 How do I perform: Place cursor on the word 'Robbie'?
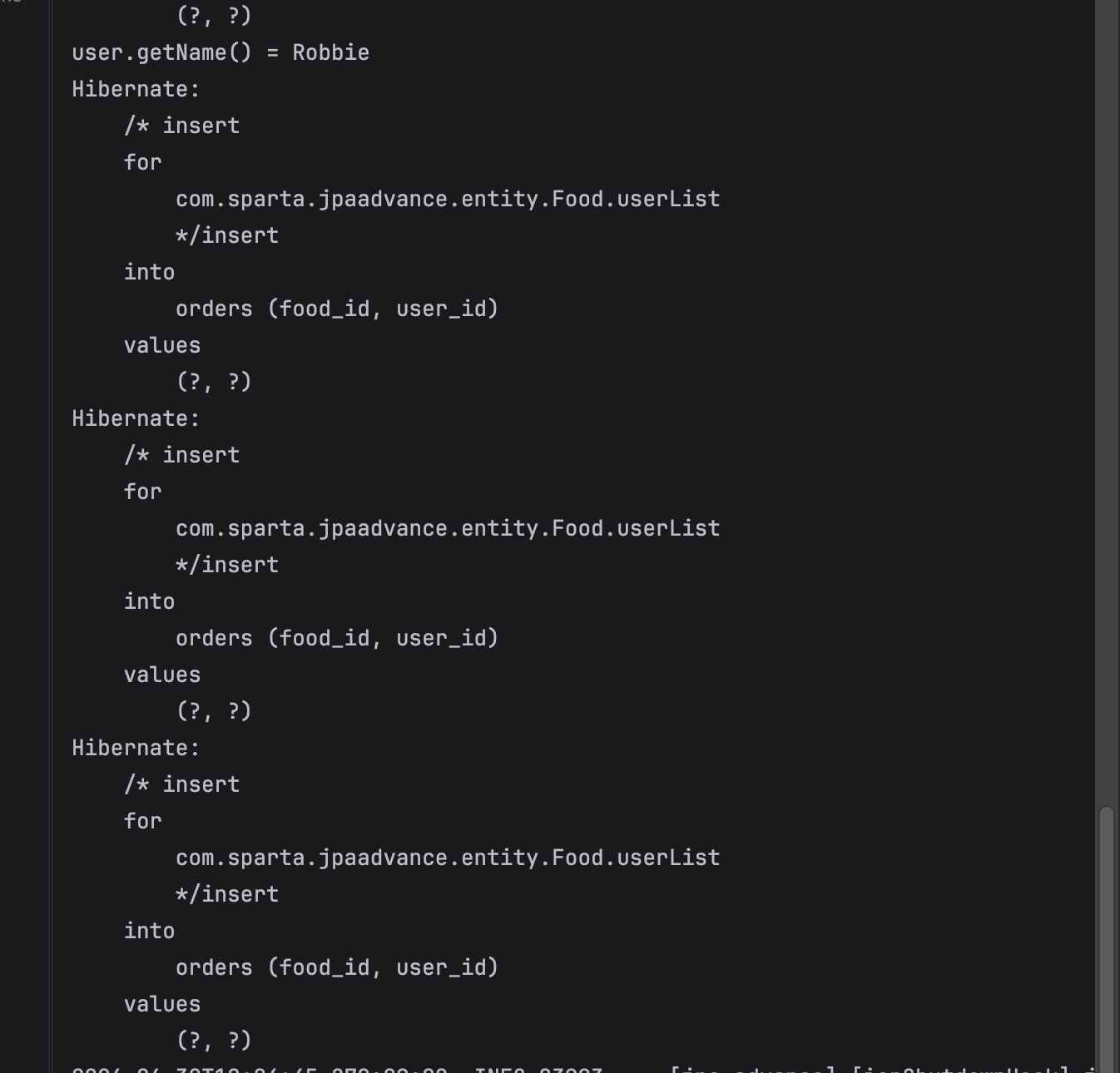(x=330, y=52)
